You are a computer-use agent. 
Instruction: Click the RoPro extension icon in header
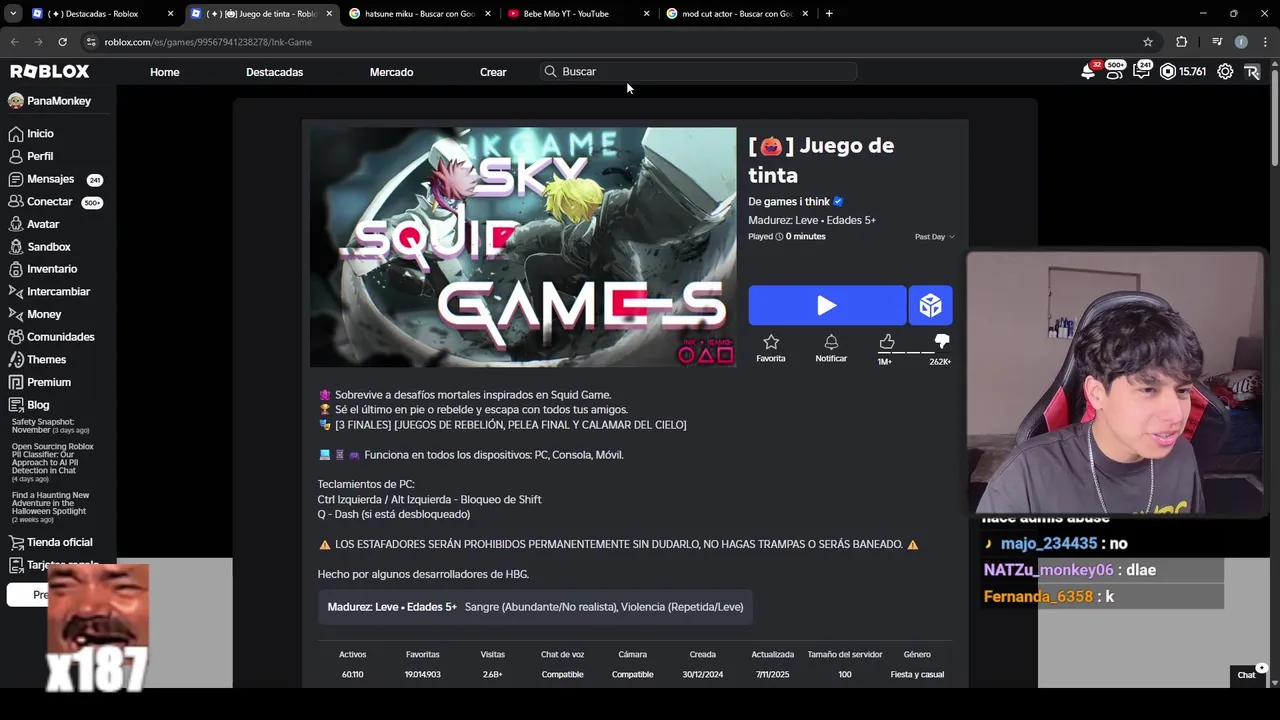pos(1252,72)
